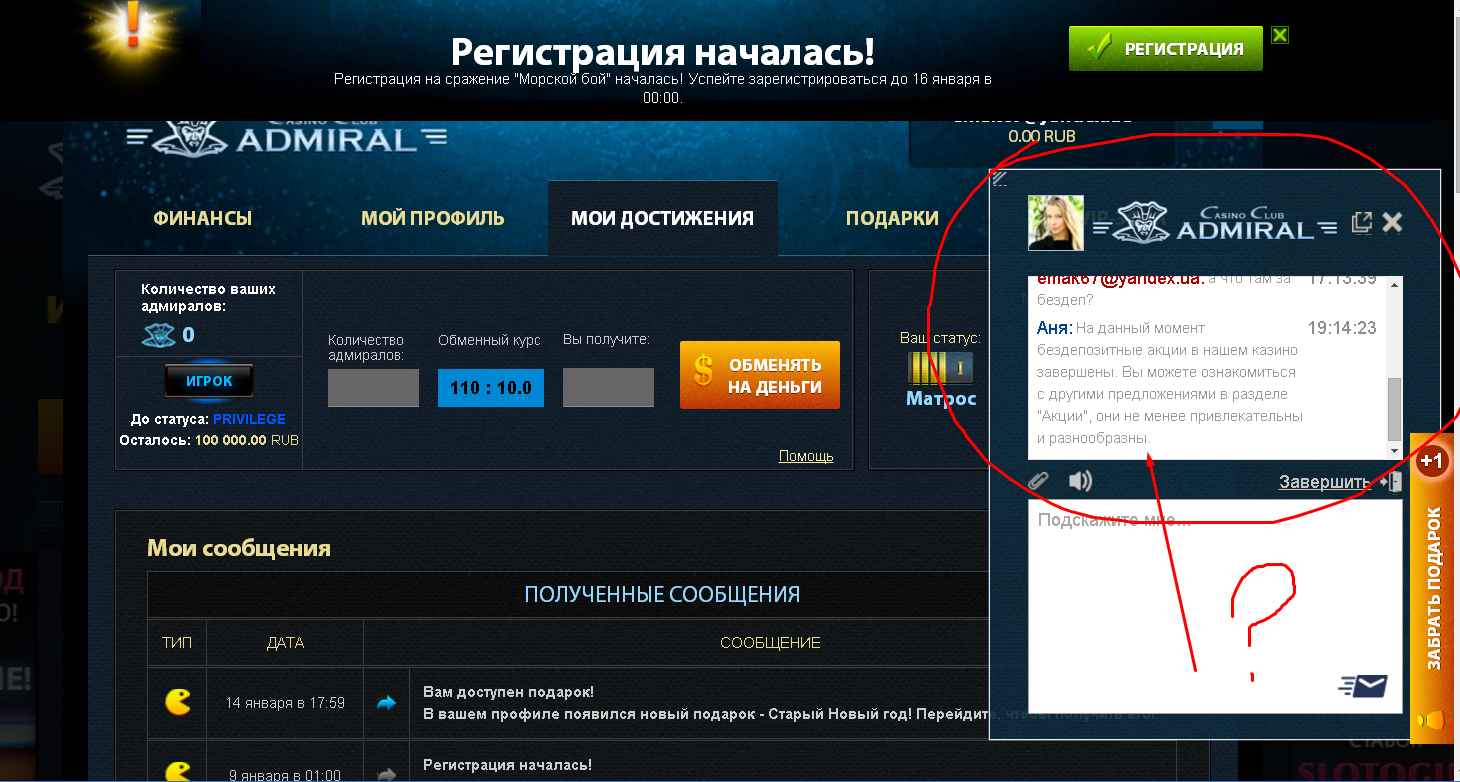Screen dimensions: 1460x782
Task: Click the Игрок status button
Action: pos(209,381)
